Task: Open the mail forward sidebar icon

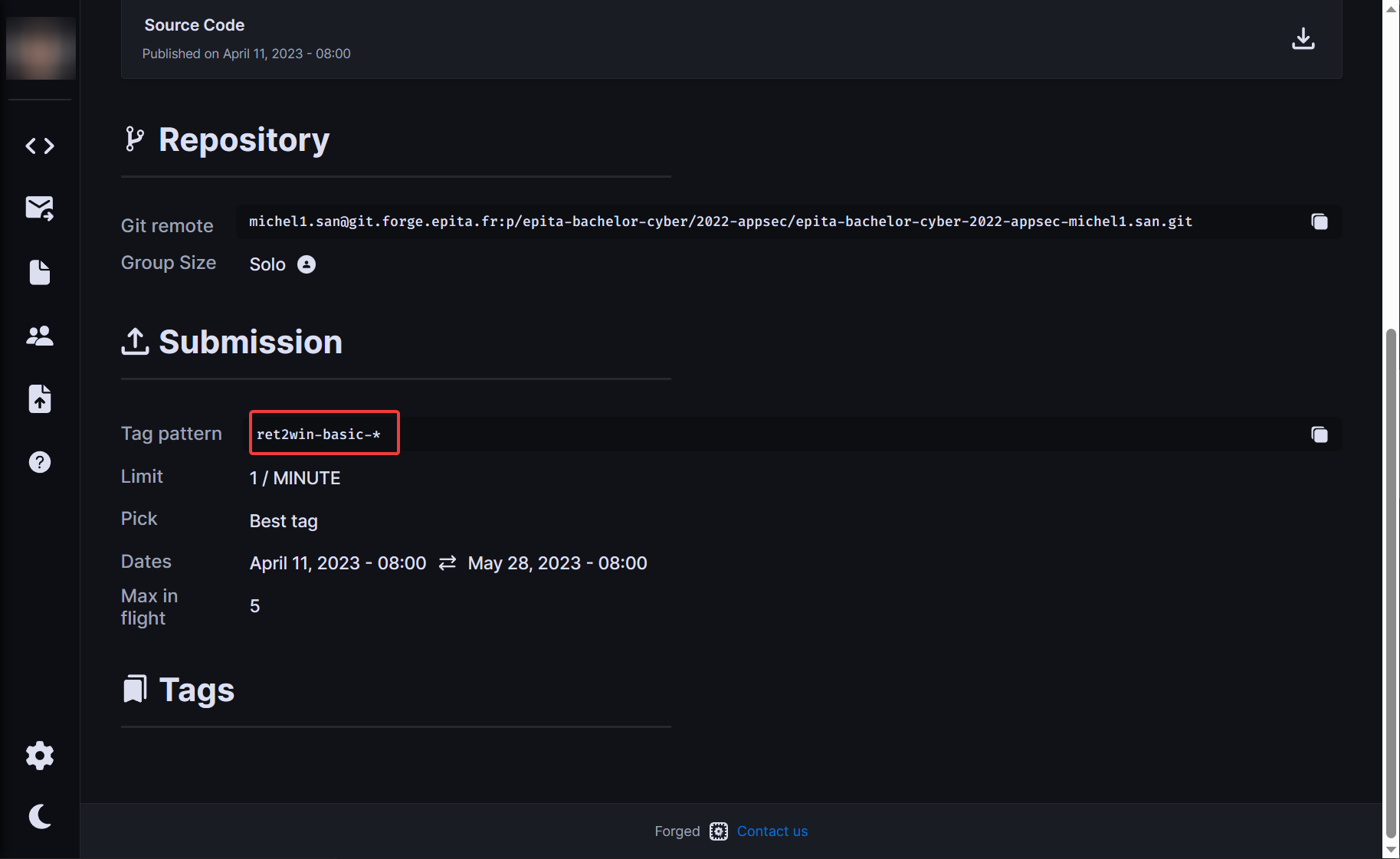Action: pos(40,208)
